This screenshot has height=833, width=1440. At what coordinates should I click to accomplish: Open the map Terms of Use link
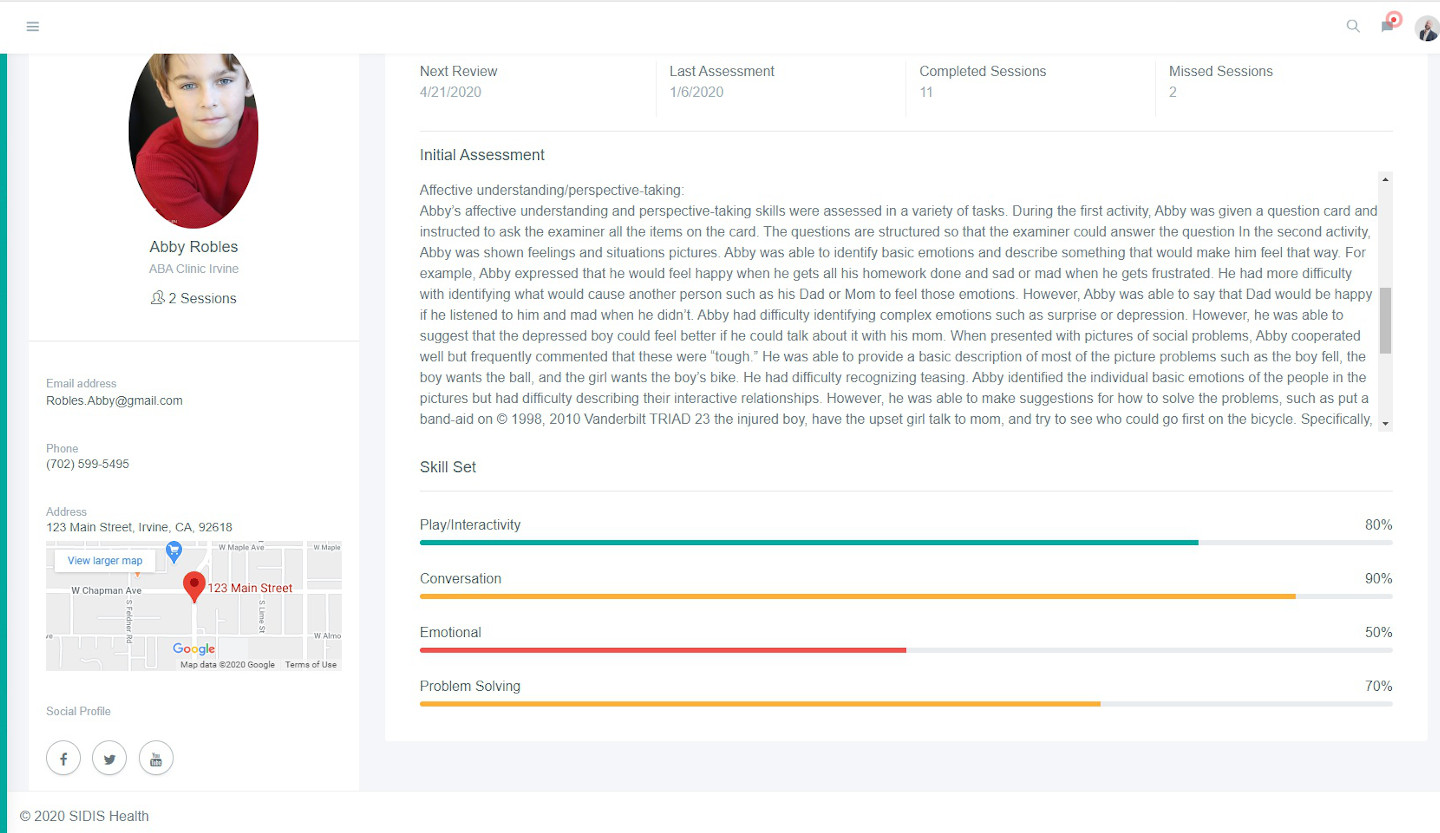[x=311, y=665]
